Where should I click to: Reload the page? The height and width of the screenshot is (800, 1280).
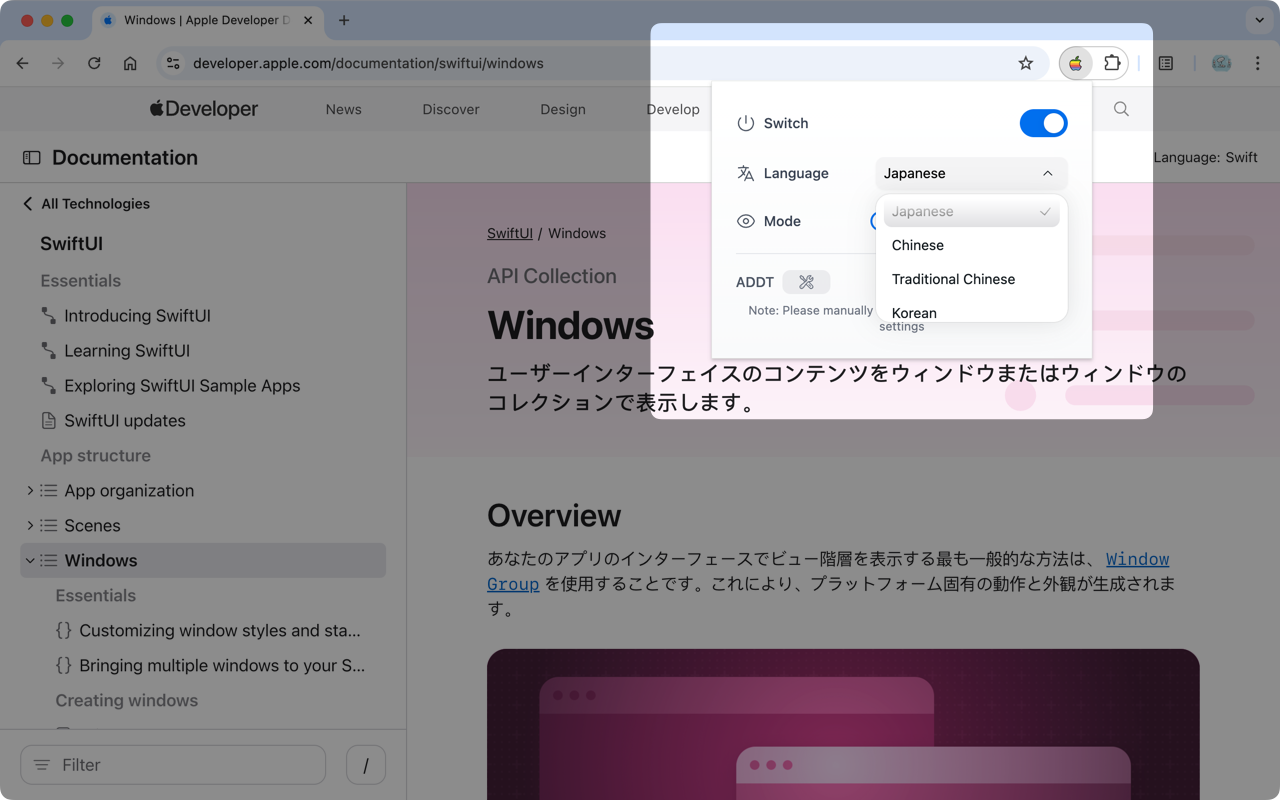[x=94, y=63]
